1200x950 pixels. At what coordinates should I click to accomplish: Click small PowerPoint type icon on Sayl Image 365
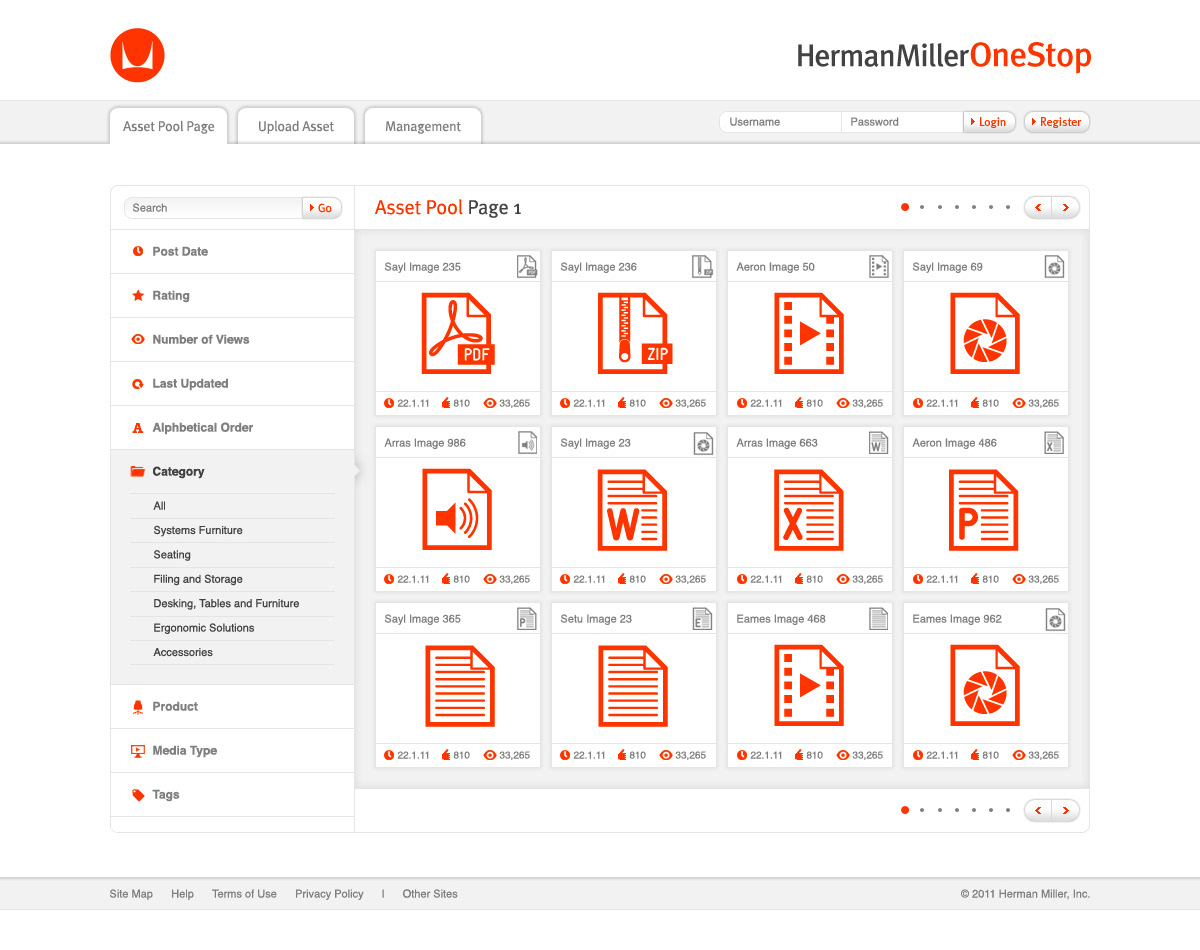click(527, 618)
